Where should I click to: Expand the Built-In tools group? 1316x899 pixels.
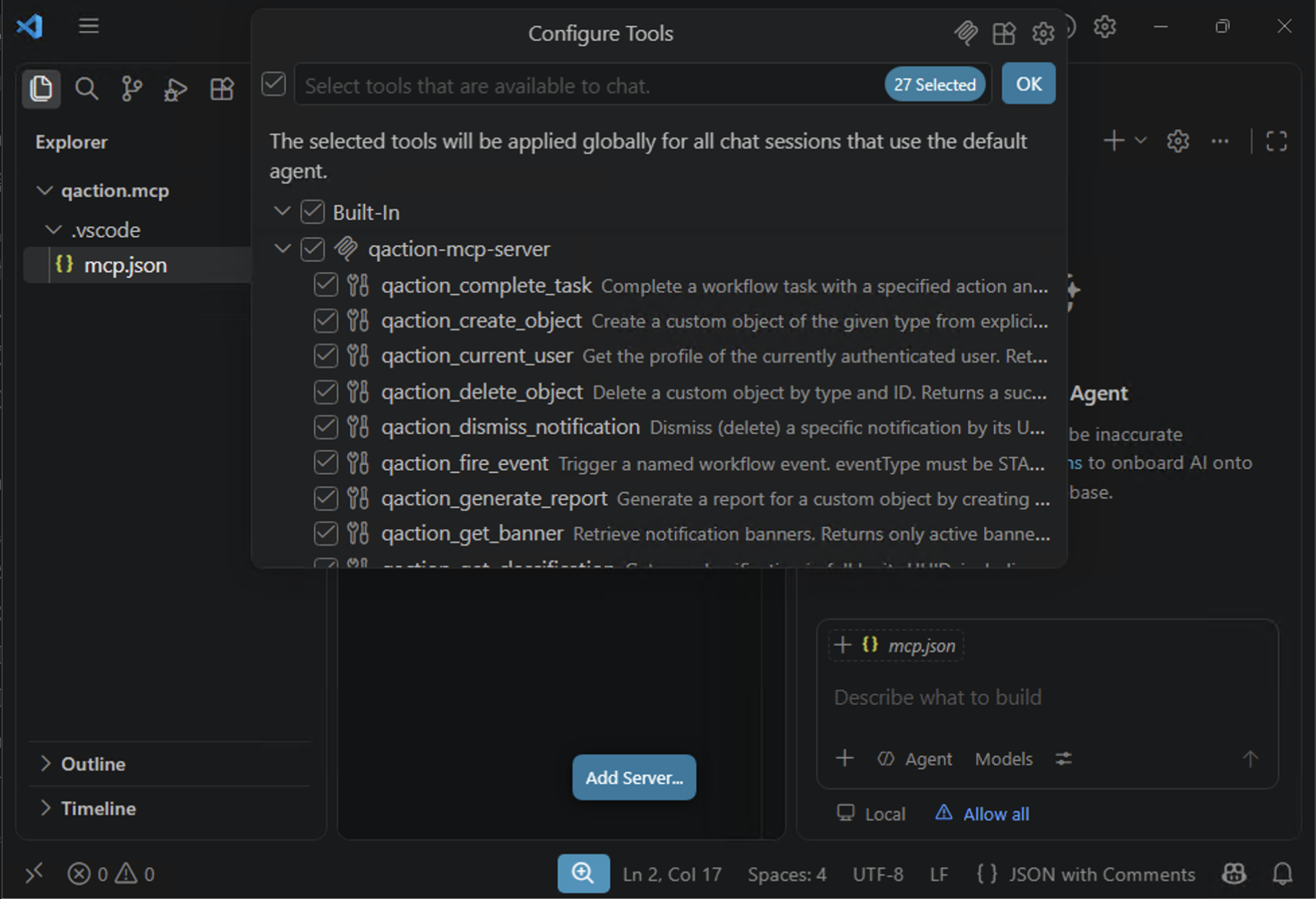point(282,212)
